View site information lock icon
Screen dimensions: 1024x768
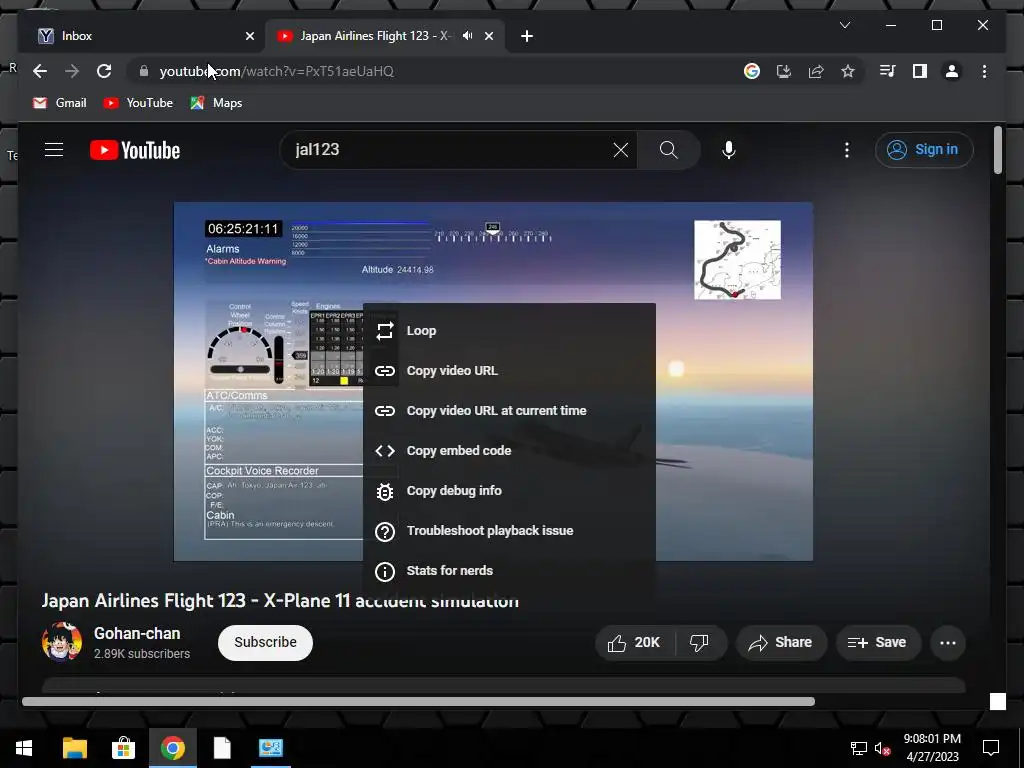click(x=144, y=71)
